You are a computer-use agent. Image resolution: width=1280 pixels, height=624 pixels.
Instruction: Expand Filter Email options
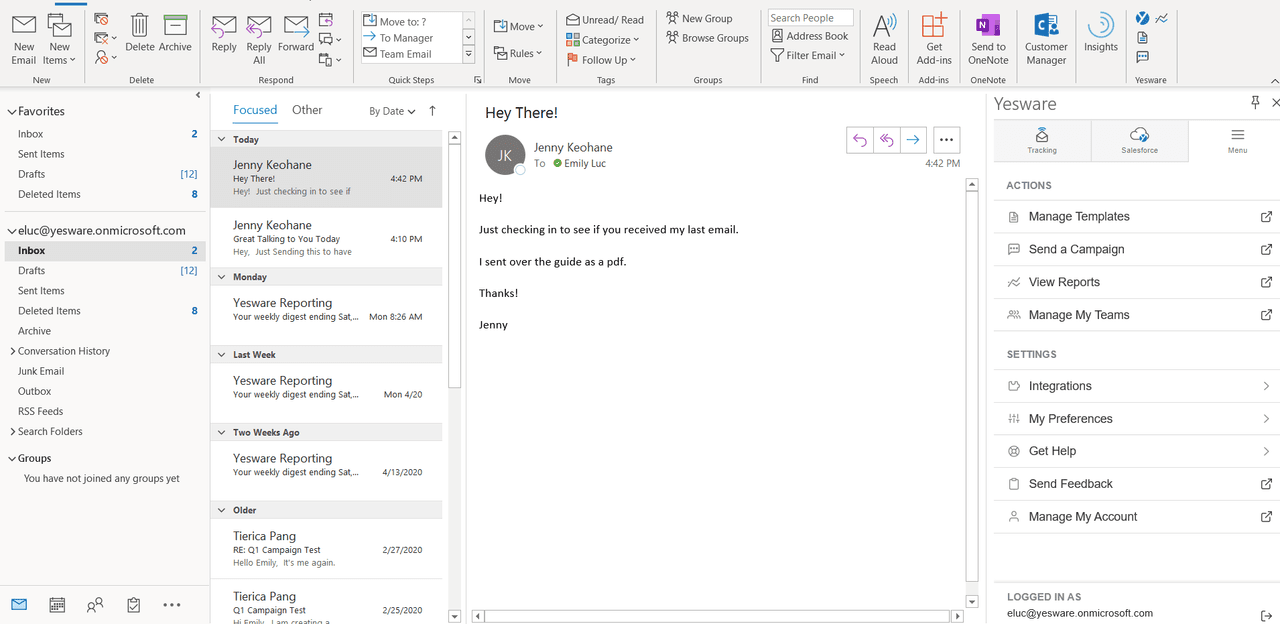(x=808, y=55)
